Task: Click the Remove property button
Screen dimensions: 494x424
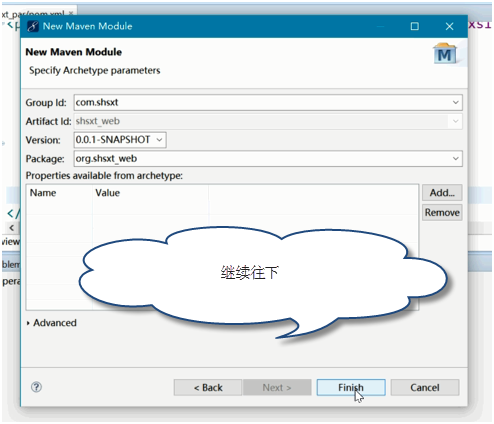Action: (442, 212)
